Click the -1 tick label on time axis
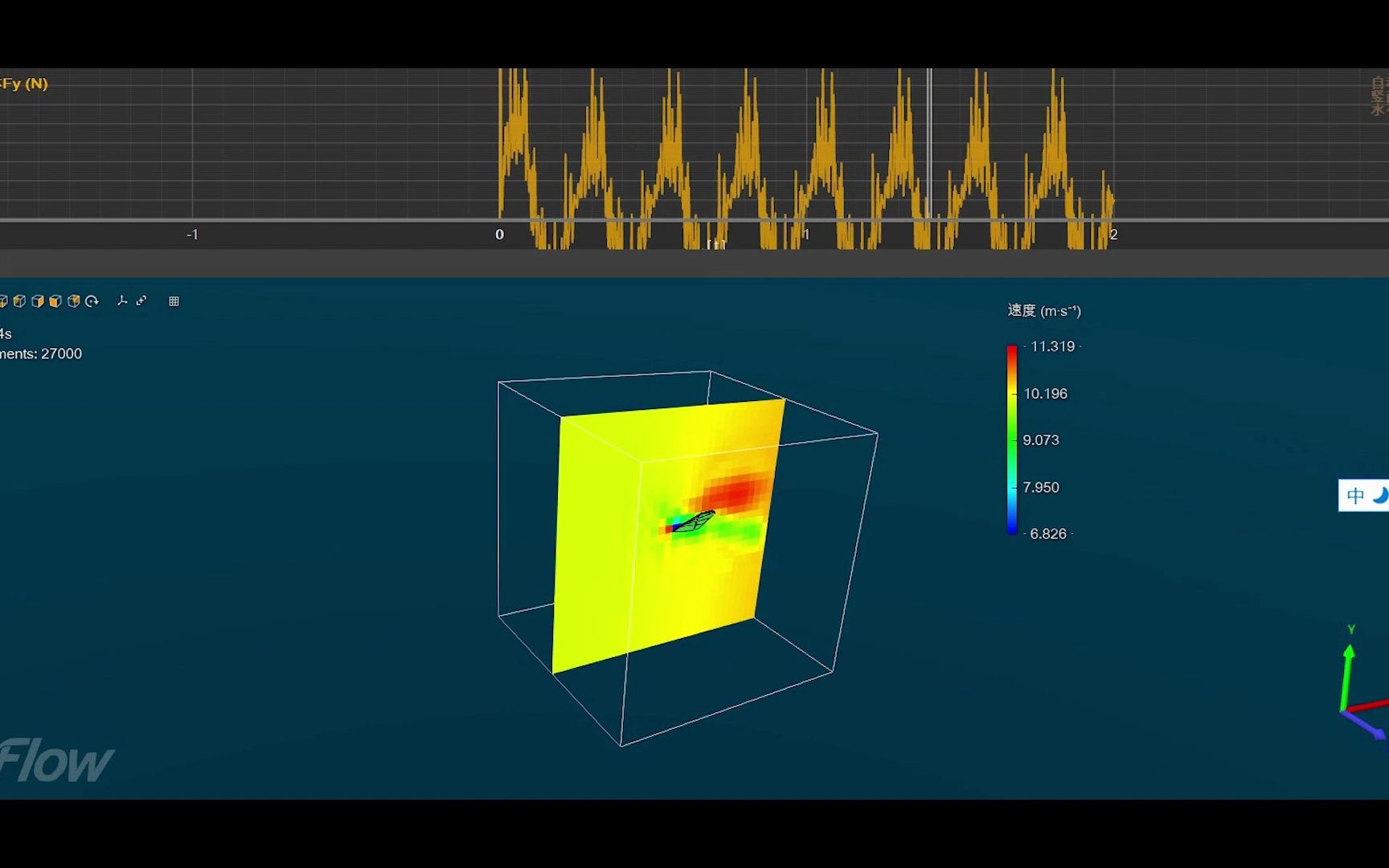The image size is (1389, 868). (x=192, y=235)
